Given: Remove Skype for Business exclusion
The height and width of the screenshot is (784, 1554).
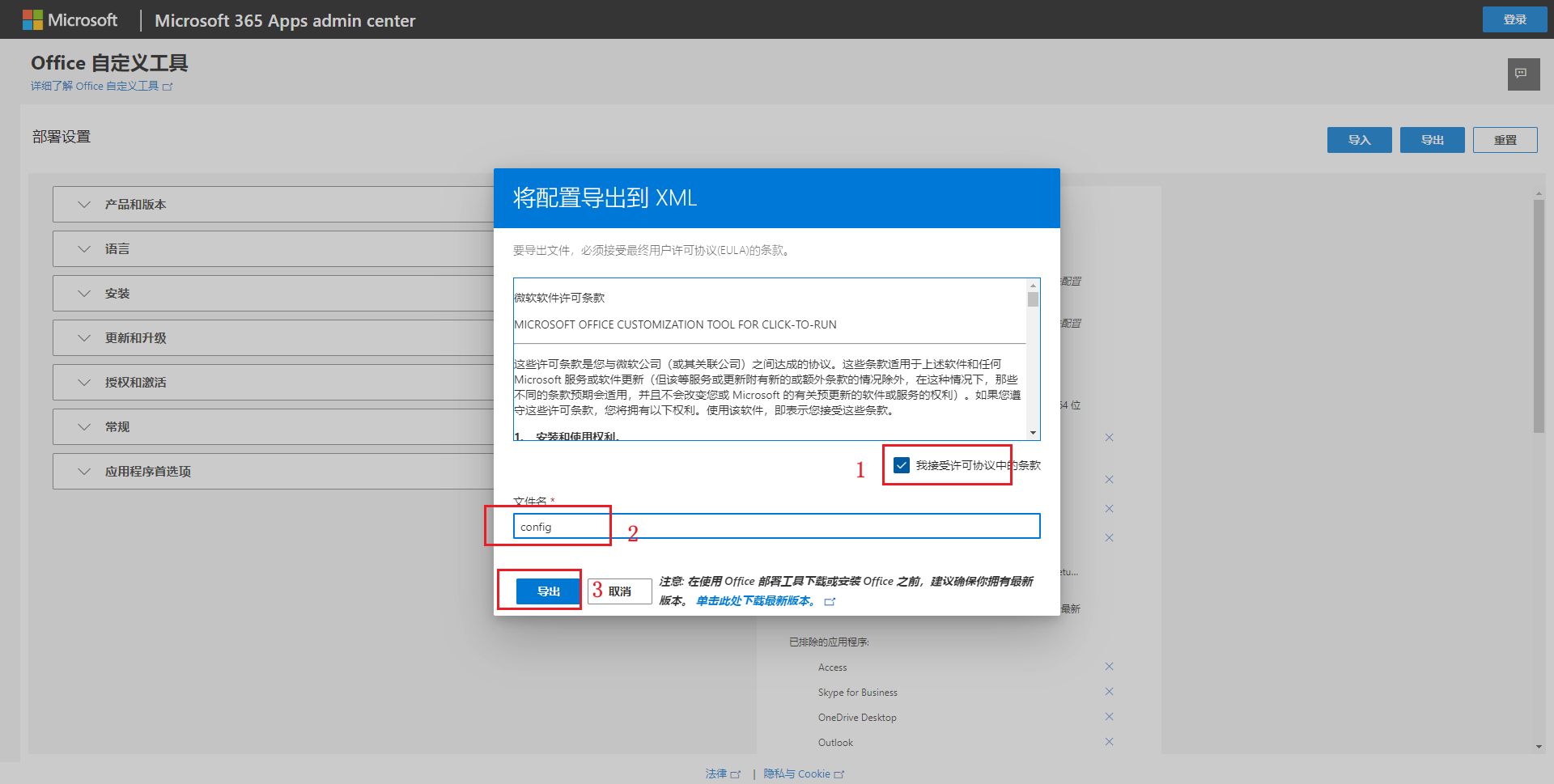Looking at the screenshot, I should click(1109, 692).
